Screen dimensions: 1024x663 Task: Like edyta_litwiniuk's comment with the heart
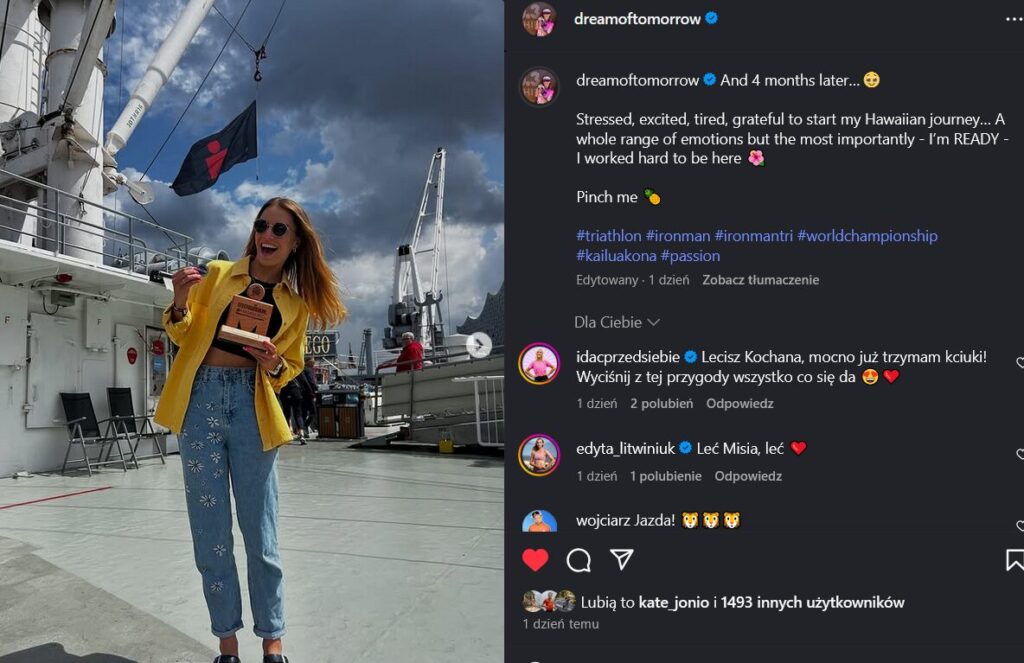(1020, 453)
